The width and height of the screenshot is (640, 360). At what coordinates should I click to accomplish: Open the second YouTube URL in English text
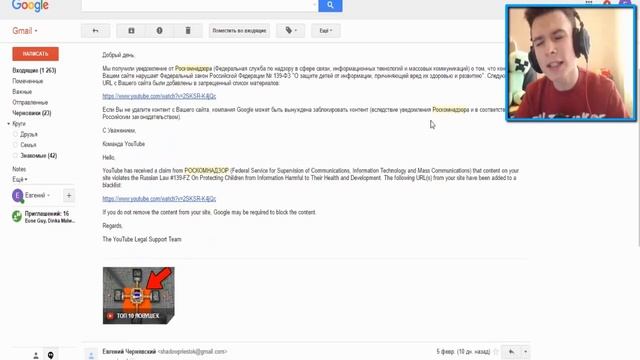(159, 199)
